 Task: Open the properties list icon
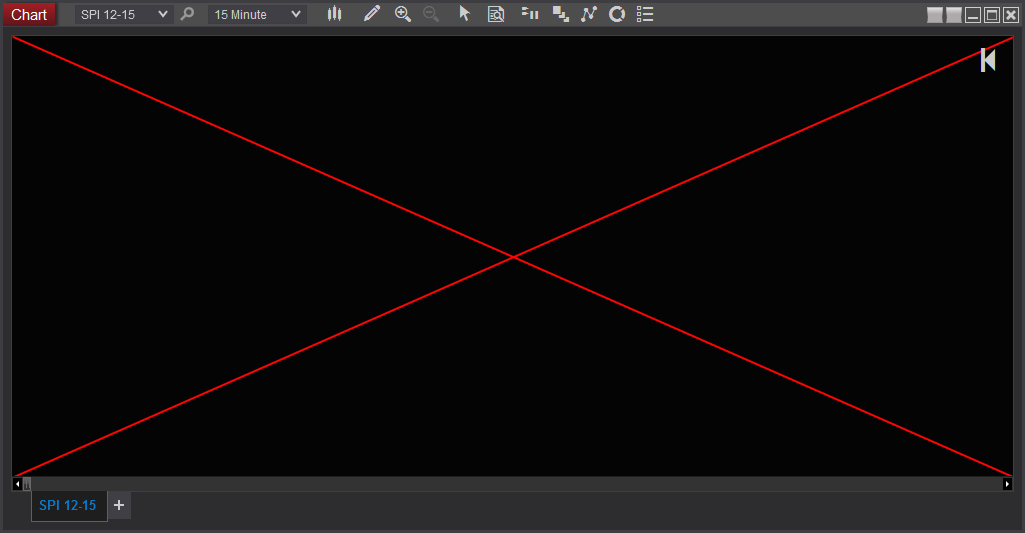(x=645, y=14)
